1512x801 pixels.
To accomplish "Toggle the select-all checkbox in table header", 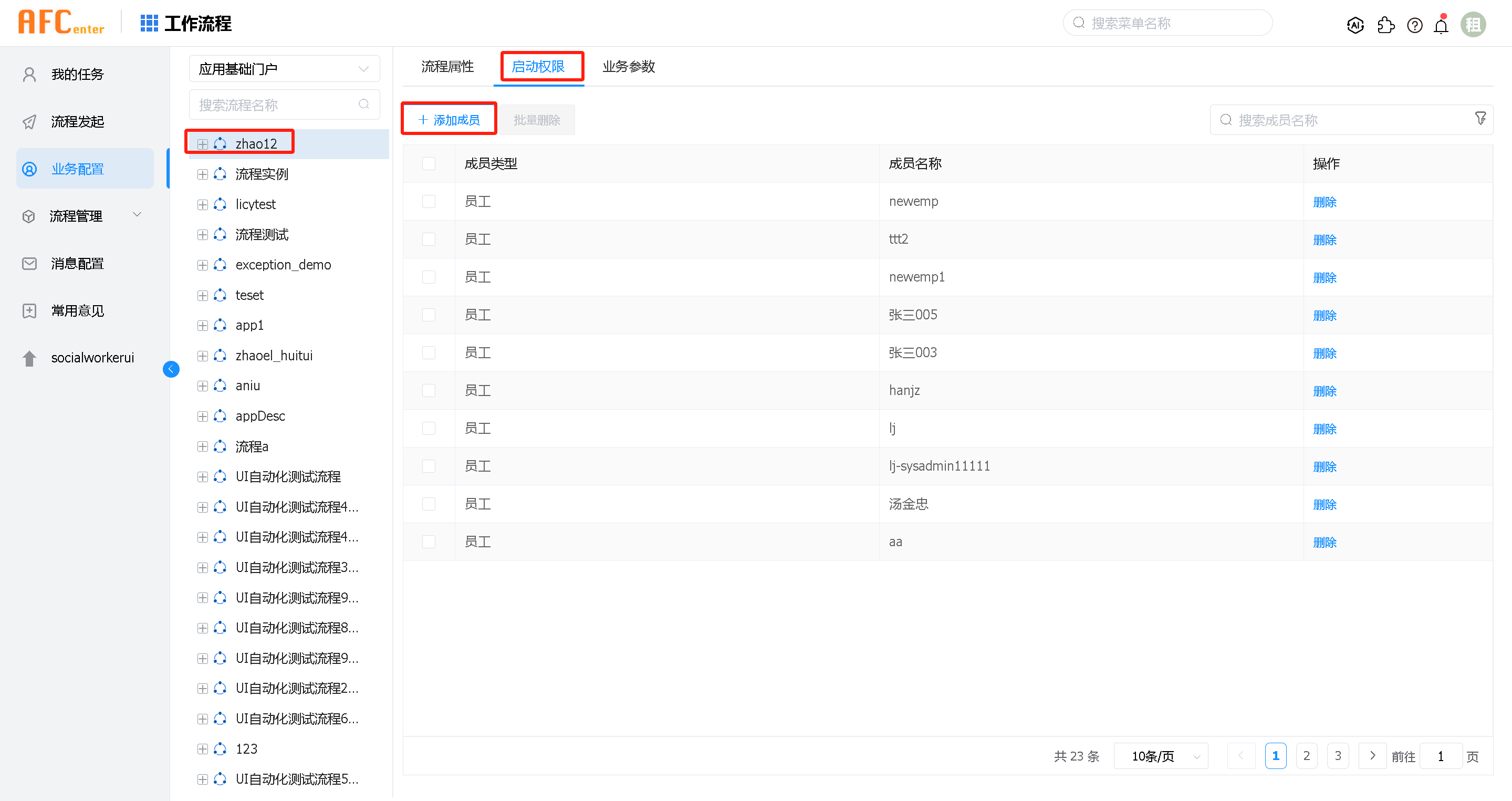I will pos(429,164).
